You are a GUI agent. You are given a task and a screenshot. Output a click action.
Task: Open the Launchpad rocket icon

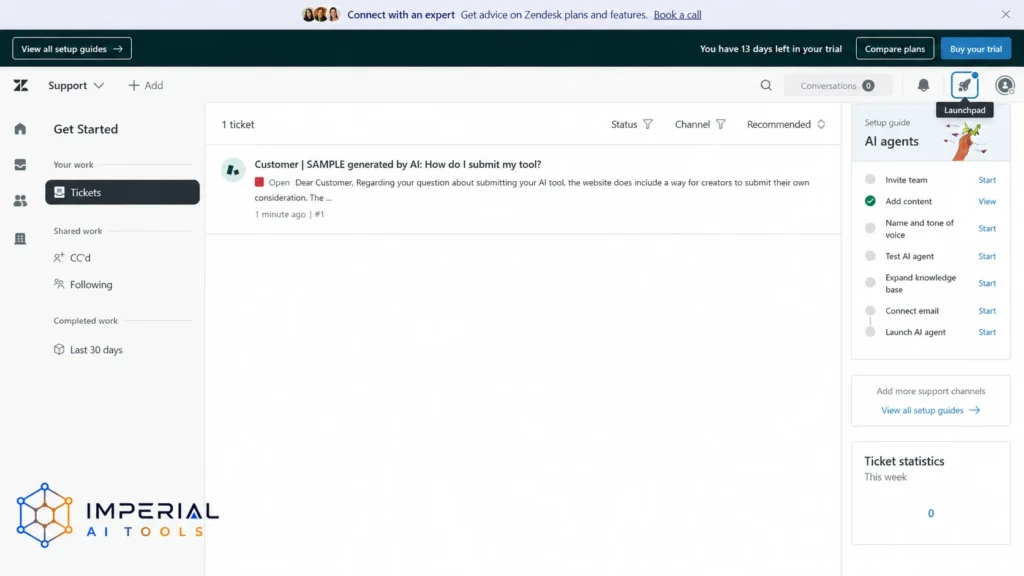(965, 86)
